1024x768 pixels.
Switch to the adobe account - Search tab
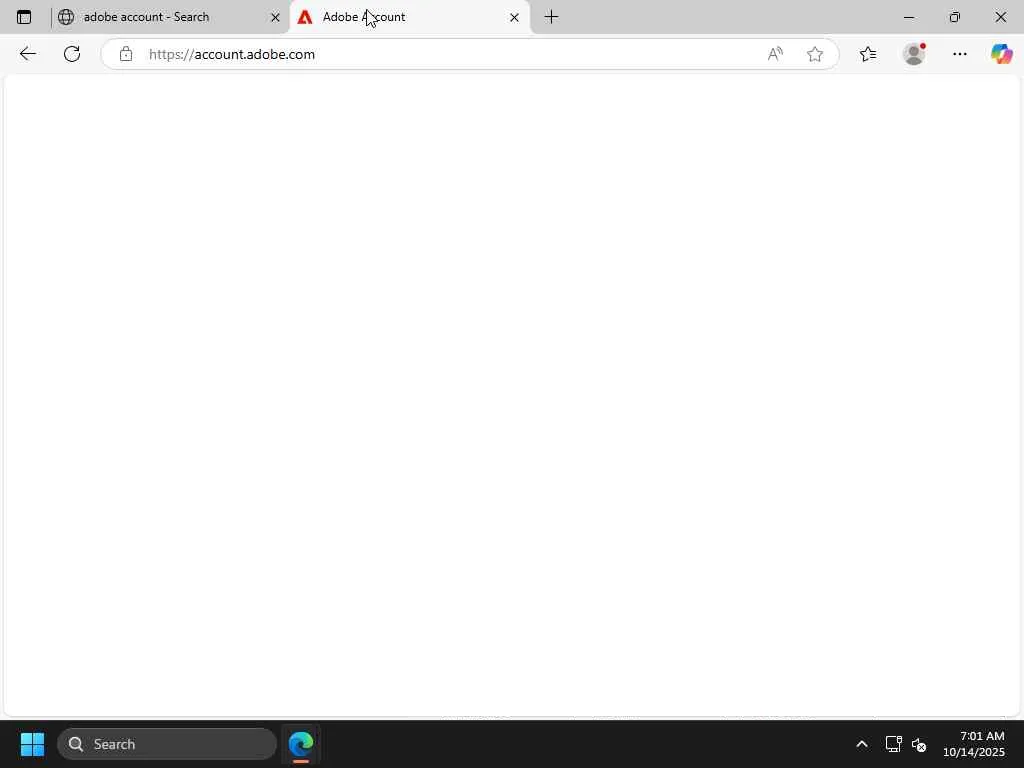170,17
